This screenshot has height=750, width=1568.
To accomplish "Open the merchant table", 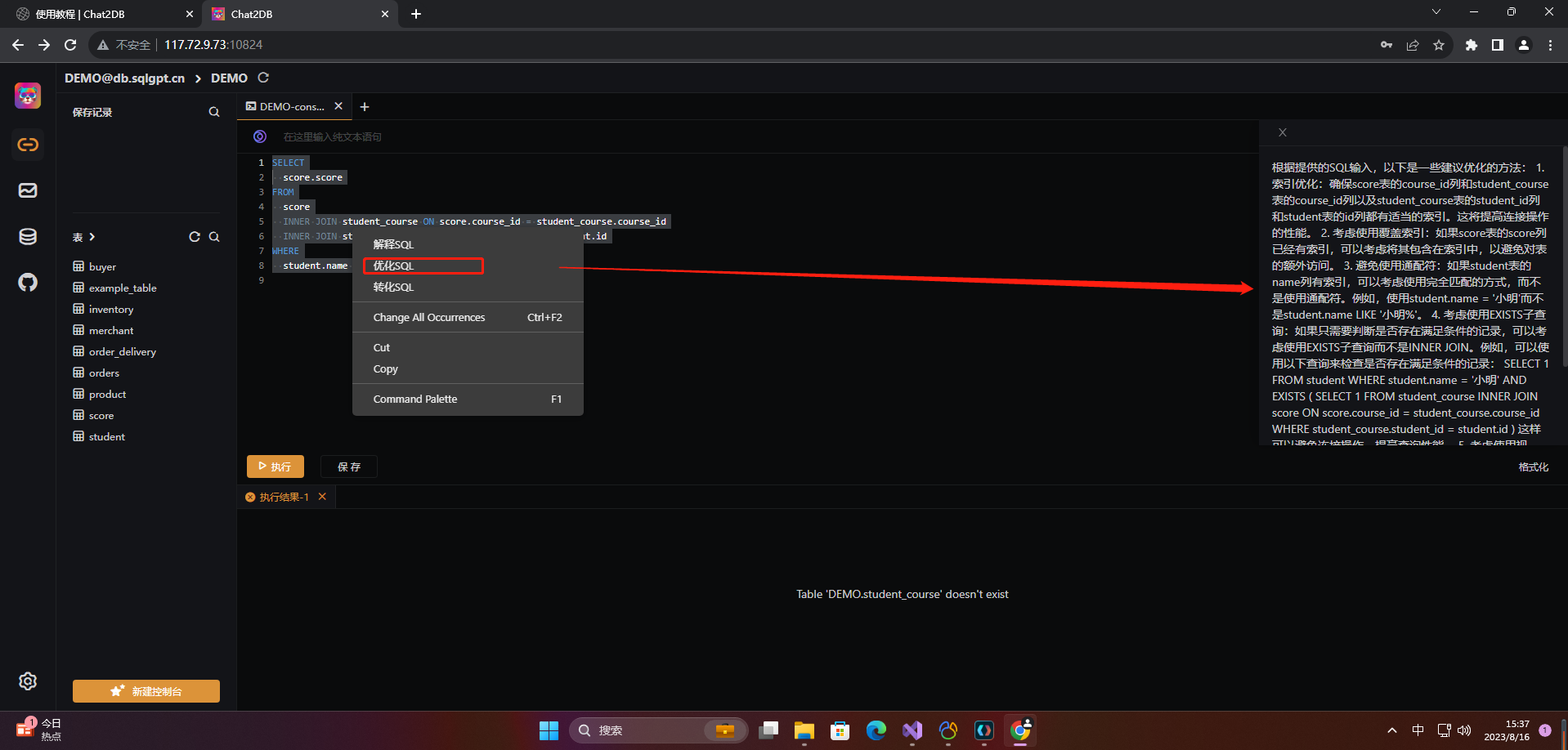I will pos(111,330).
